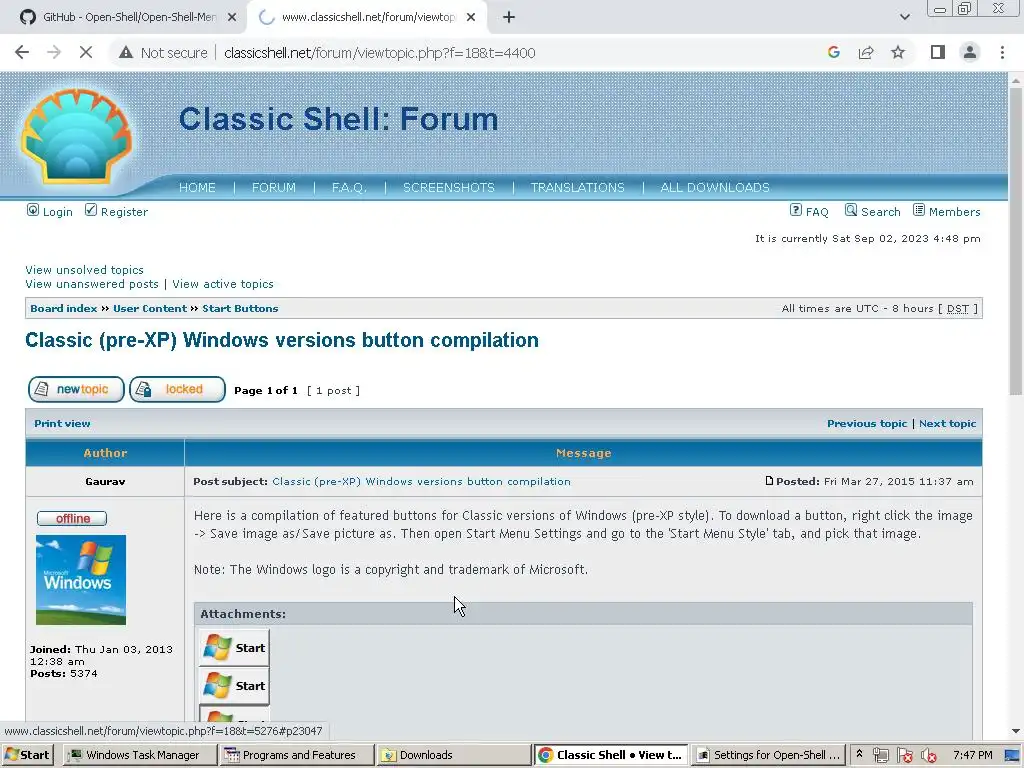View unsolved topics link
The width and height of the screenshot is (1024, 768).
[x=84, y=270]
